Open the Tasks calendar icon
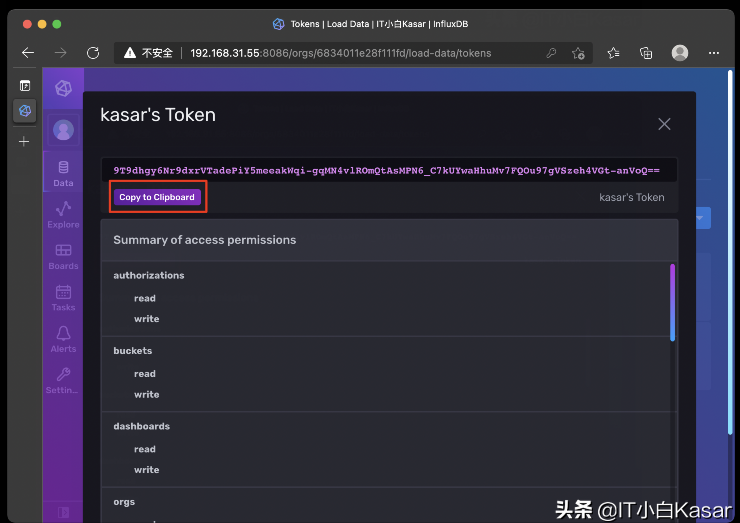 (63, 292)
